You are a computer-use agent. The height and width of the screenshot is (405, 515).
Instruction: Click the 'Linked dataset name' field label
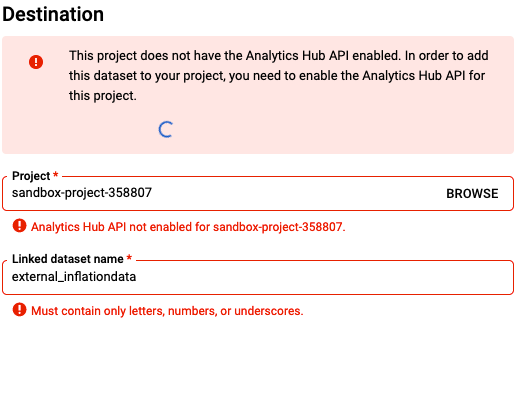pos(68,259)
